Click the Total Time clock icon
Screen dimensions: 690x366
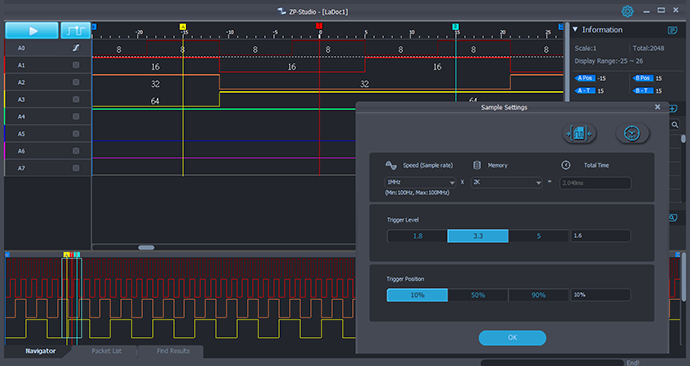click(x=566, y=165)
